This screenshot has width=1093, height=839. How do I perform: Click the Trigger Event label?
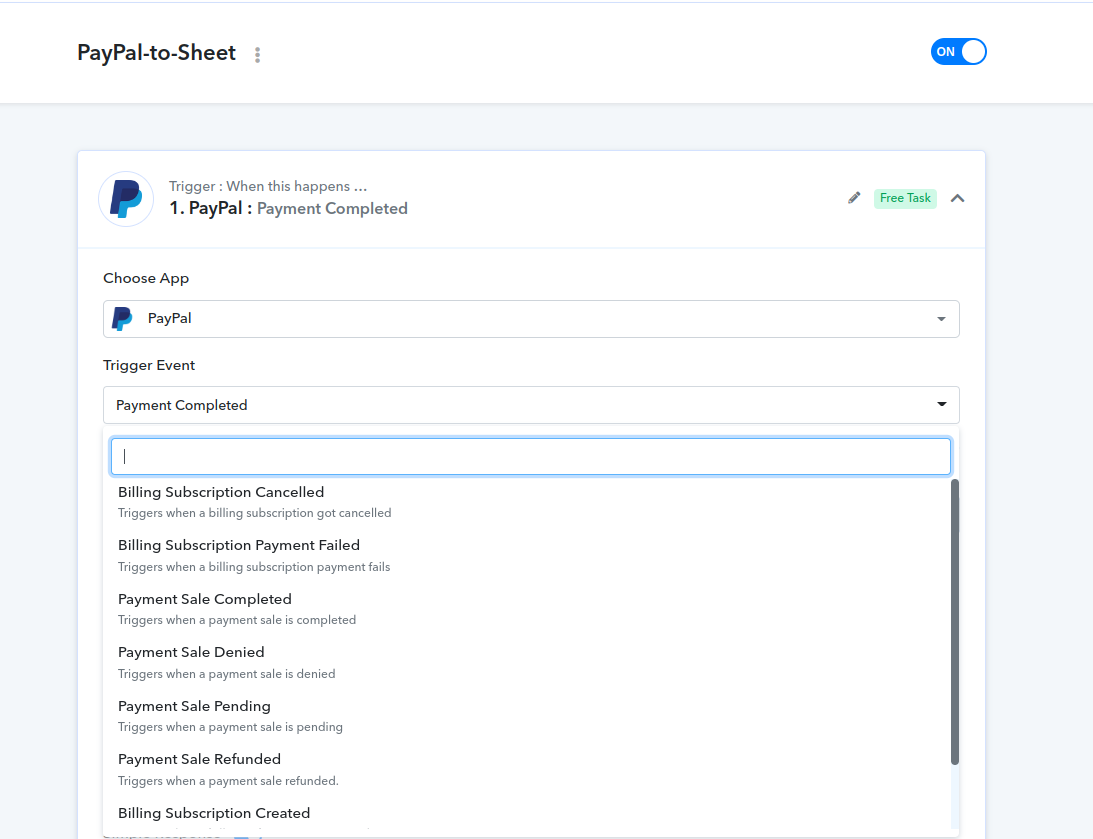tap(149, 365)
